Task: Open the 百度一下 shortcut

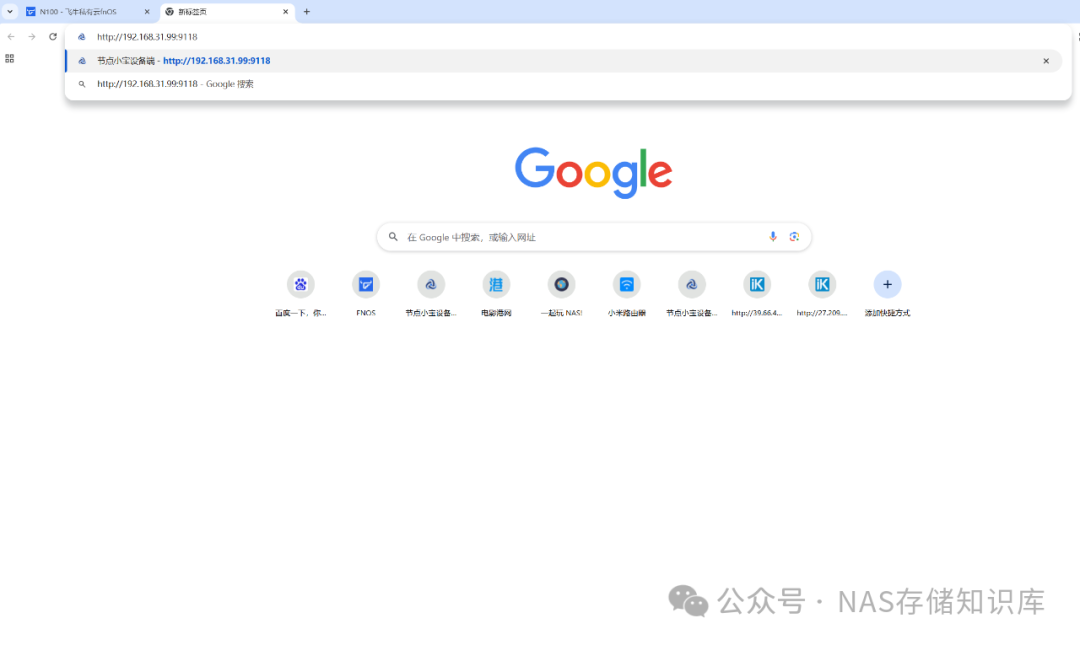Action: tap(300, 293)
